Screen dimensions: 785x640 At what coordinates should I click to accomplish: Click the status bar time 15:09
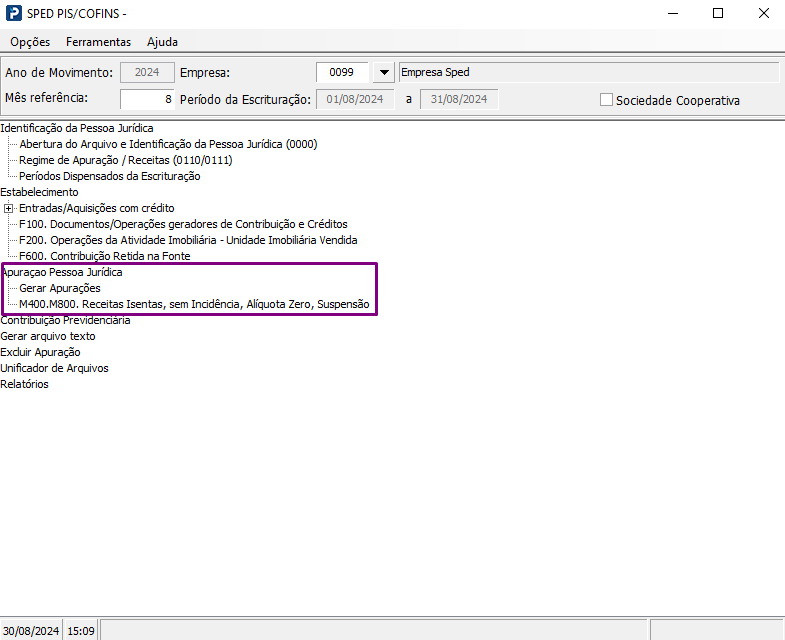[x=81, y=631]
